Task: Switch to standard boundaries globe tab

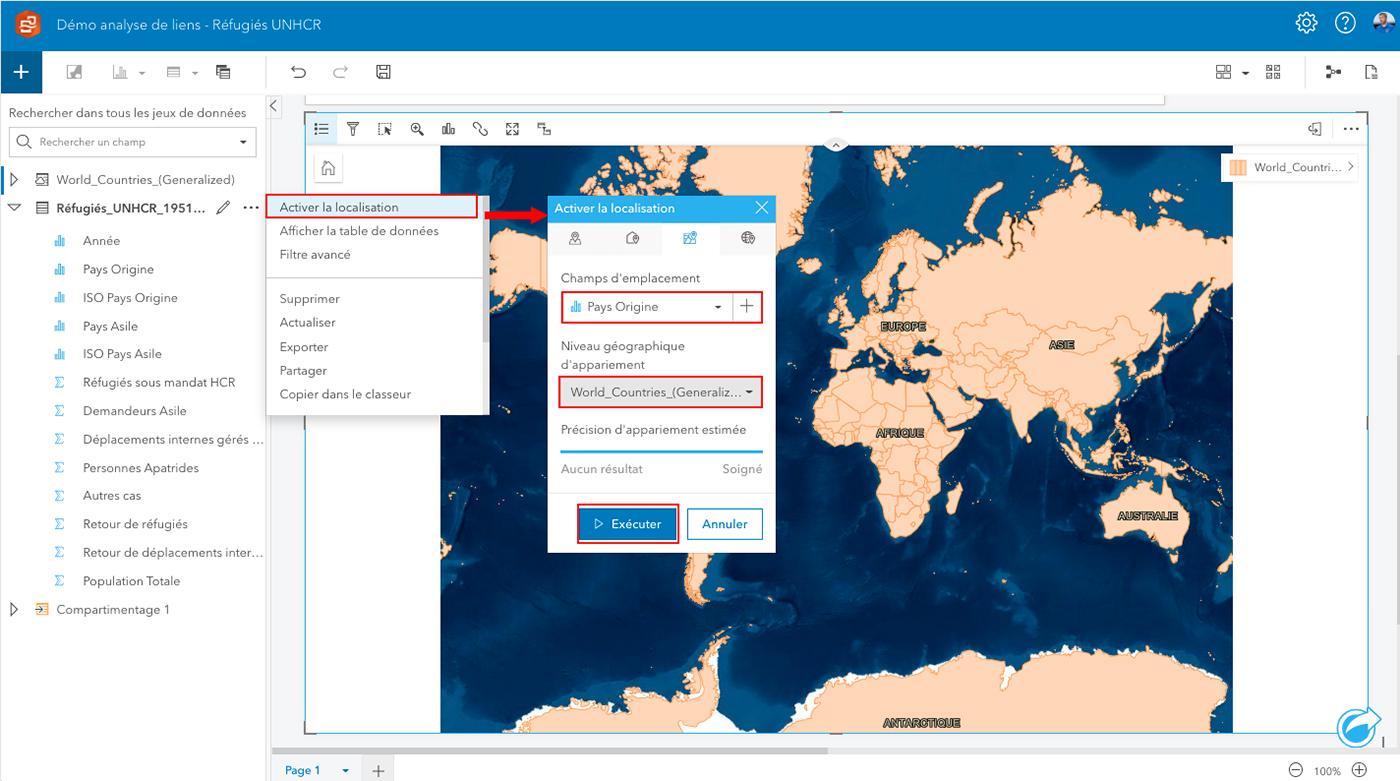Action: tap(747, 238)
